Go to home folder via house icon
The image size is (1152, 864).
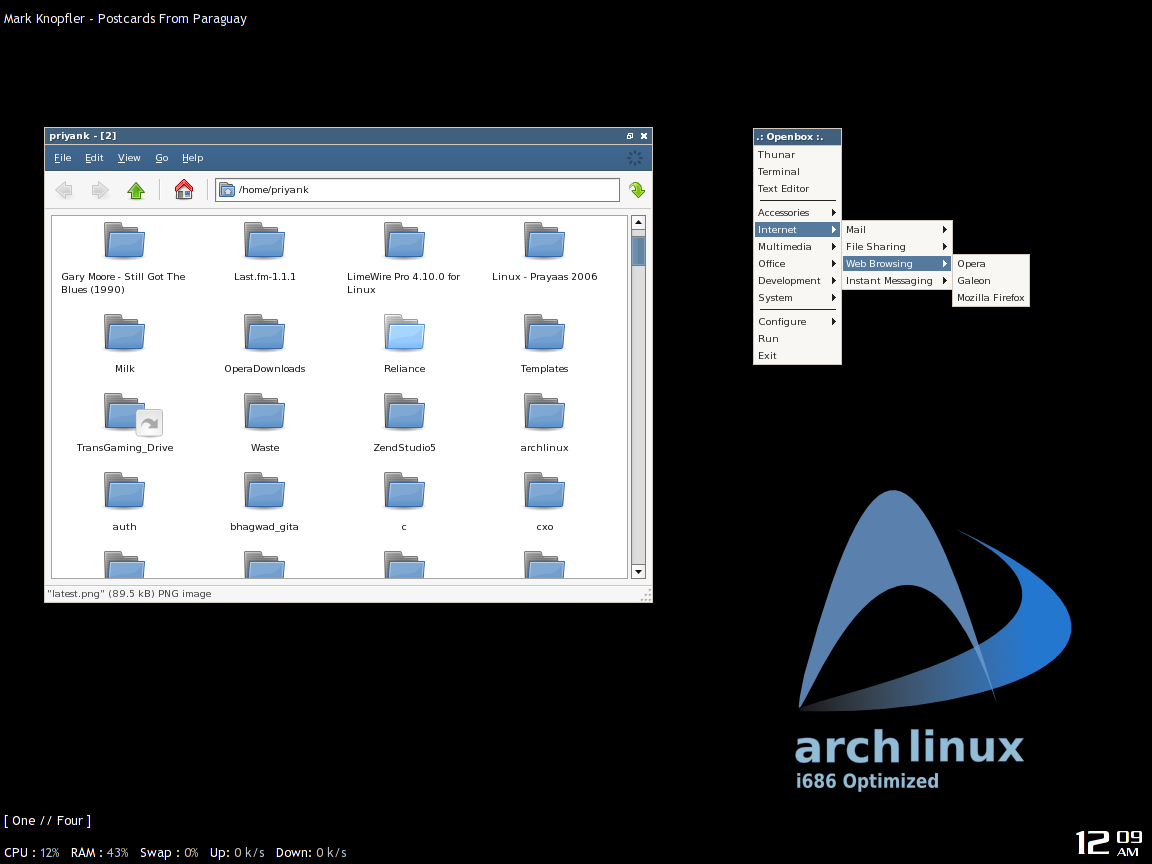[184, 190]
